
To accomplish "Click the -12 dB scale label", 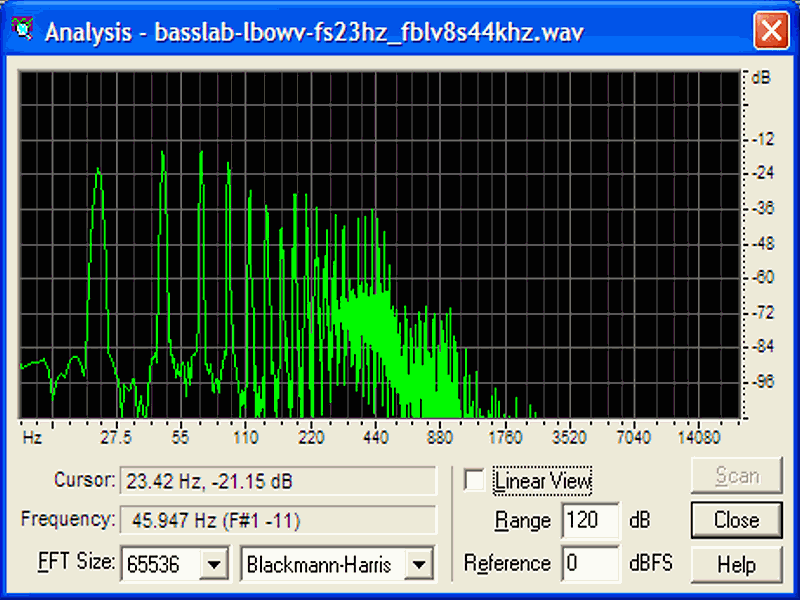I will point(763,138).
